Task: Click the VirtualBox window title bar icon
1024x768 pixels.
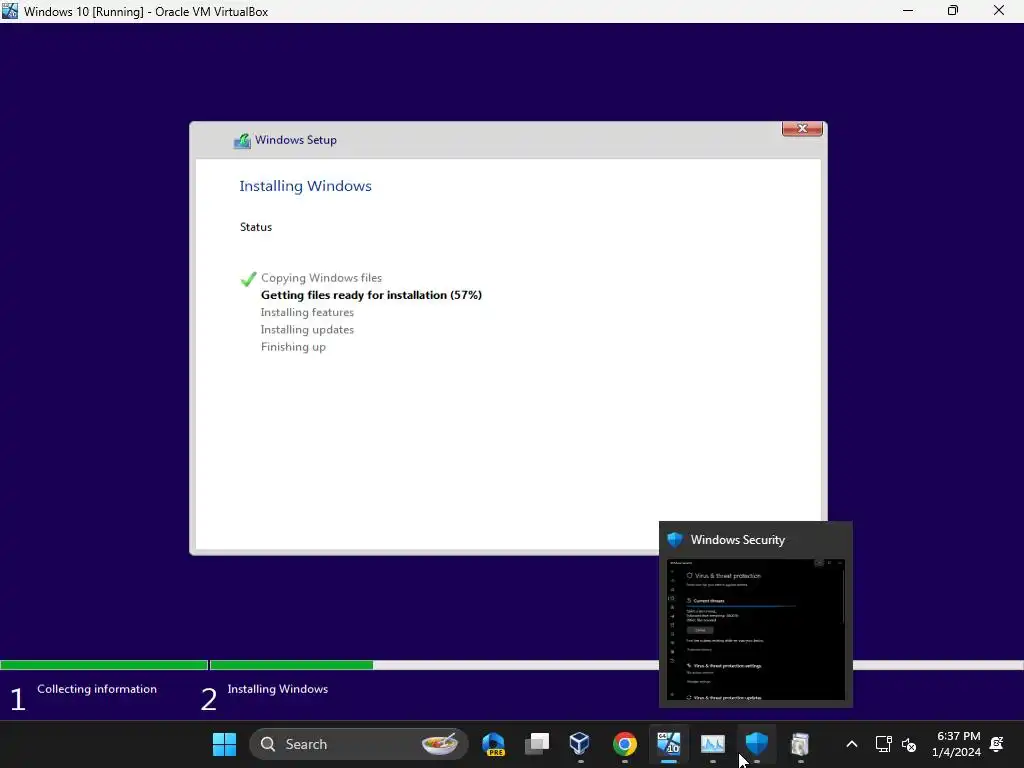Action: click(10, 11)
